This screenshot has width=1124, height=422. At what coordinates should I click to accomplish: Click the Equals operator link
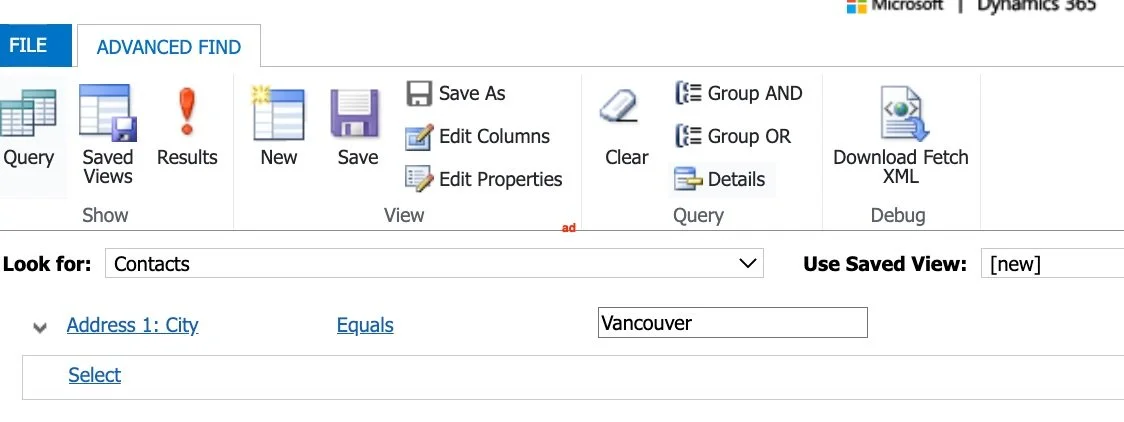coord(365,325)
